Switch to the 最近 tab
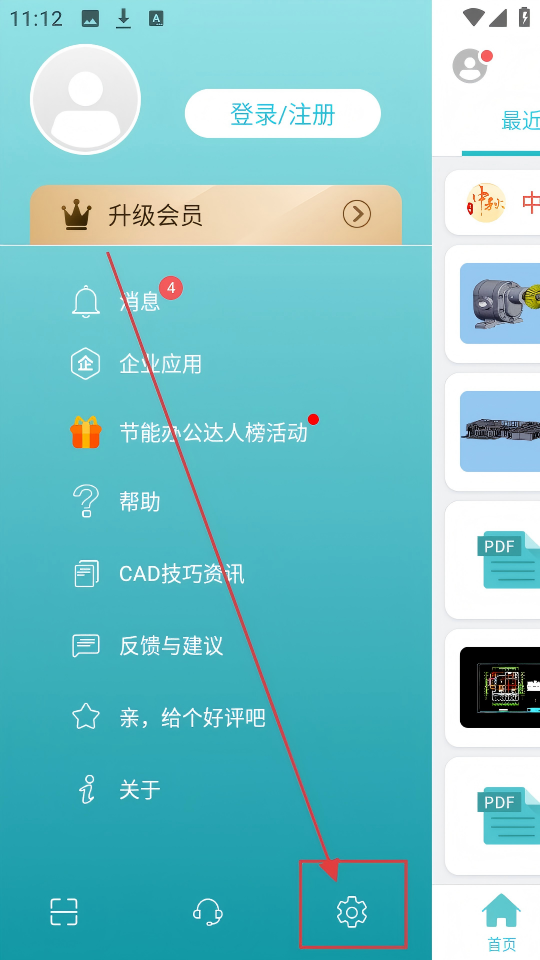Image resolution: width=540 pixels, height=960 pixels. (x=520, y=121)
